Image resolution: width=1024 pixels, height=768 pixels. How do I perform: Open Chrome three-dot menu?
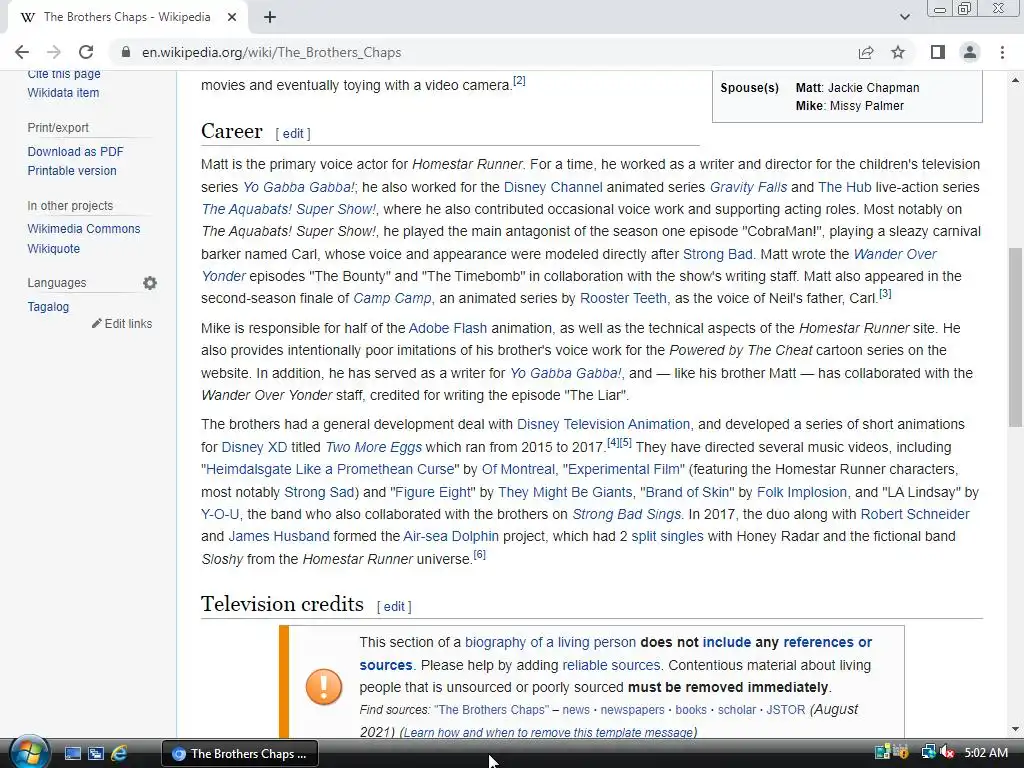(1002, 52)
